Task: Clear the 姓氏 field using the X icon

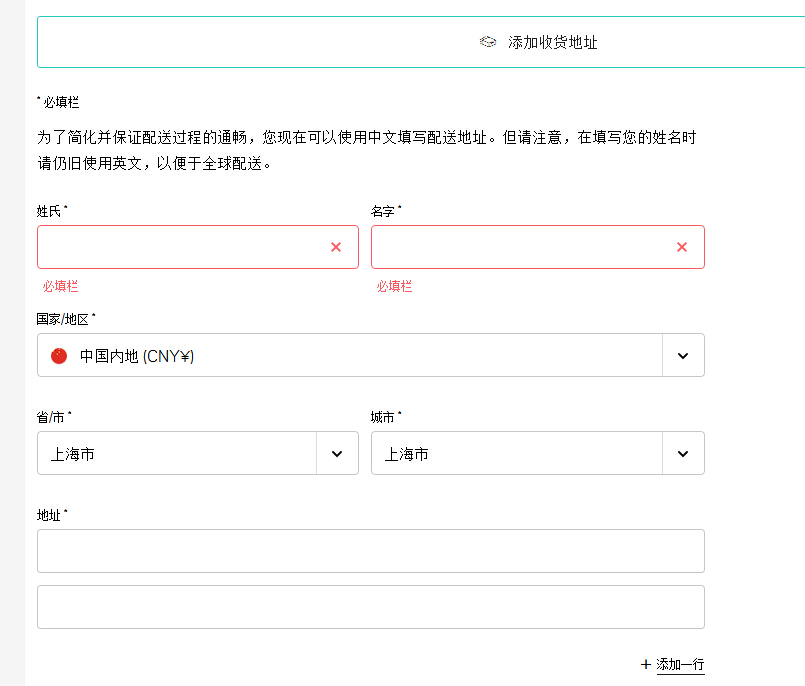Action: [336, 247]
